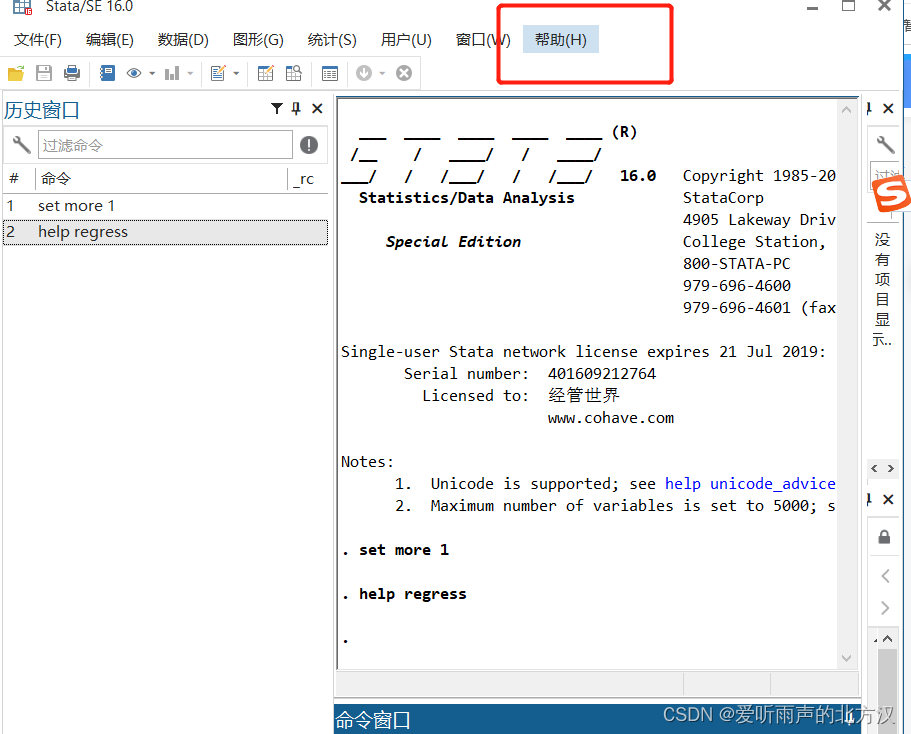The width and height of the screenshot is (911, 734).
Task: Click the 过滤命令 filter input field
Action: click(x=165, y=145)
